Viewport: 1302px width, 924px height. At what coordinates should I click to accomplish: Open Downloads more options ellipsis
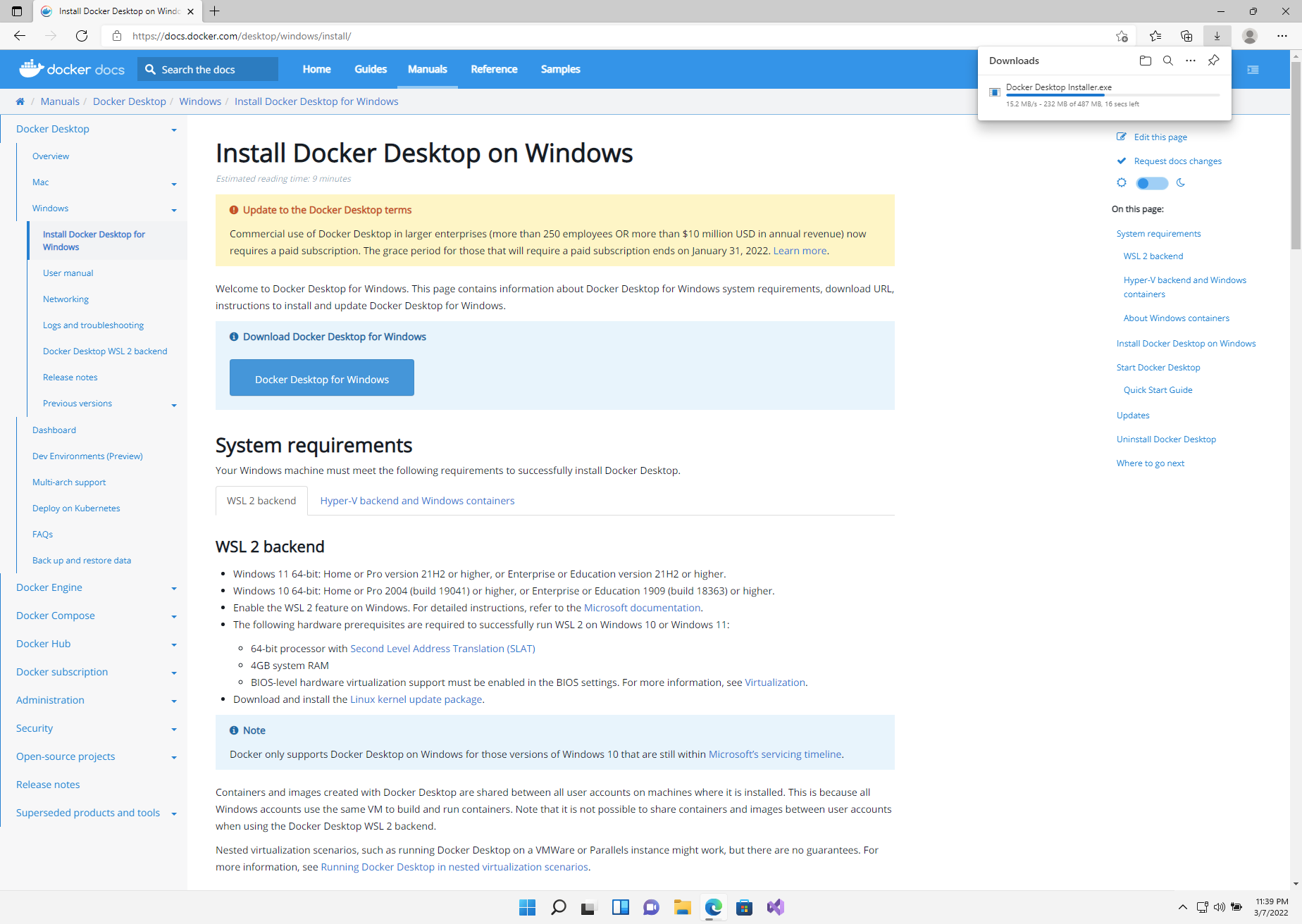pyautogui.click(x=1191, y=61)
